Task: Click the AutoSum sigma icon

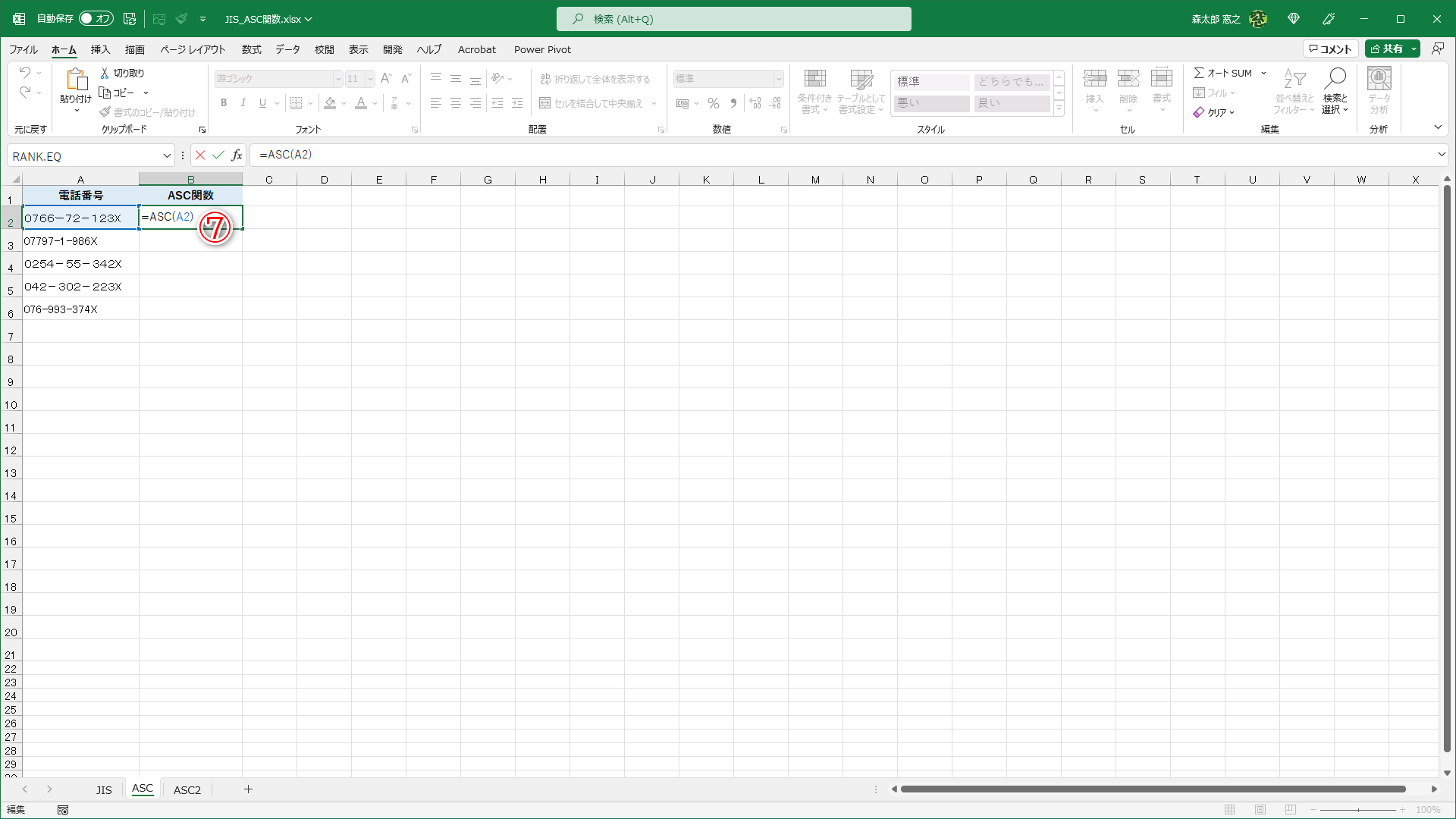Action: click(x=1199, y=73)
